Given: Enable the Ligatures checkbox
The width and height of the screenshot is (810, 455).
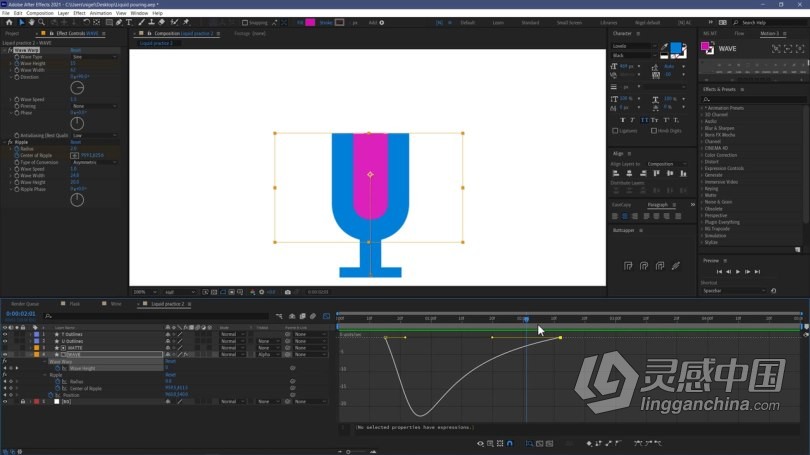Looking at the screenshot, I should [x=615, y=131].
